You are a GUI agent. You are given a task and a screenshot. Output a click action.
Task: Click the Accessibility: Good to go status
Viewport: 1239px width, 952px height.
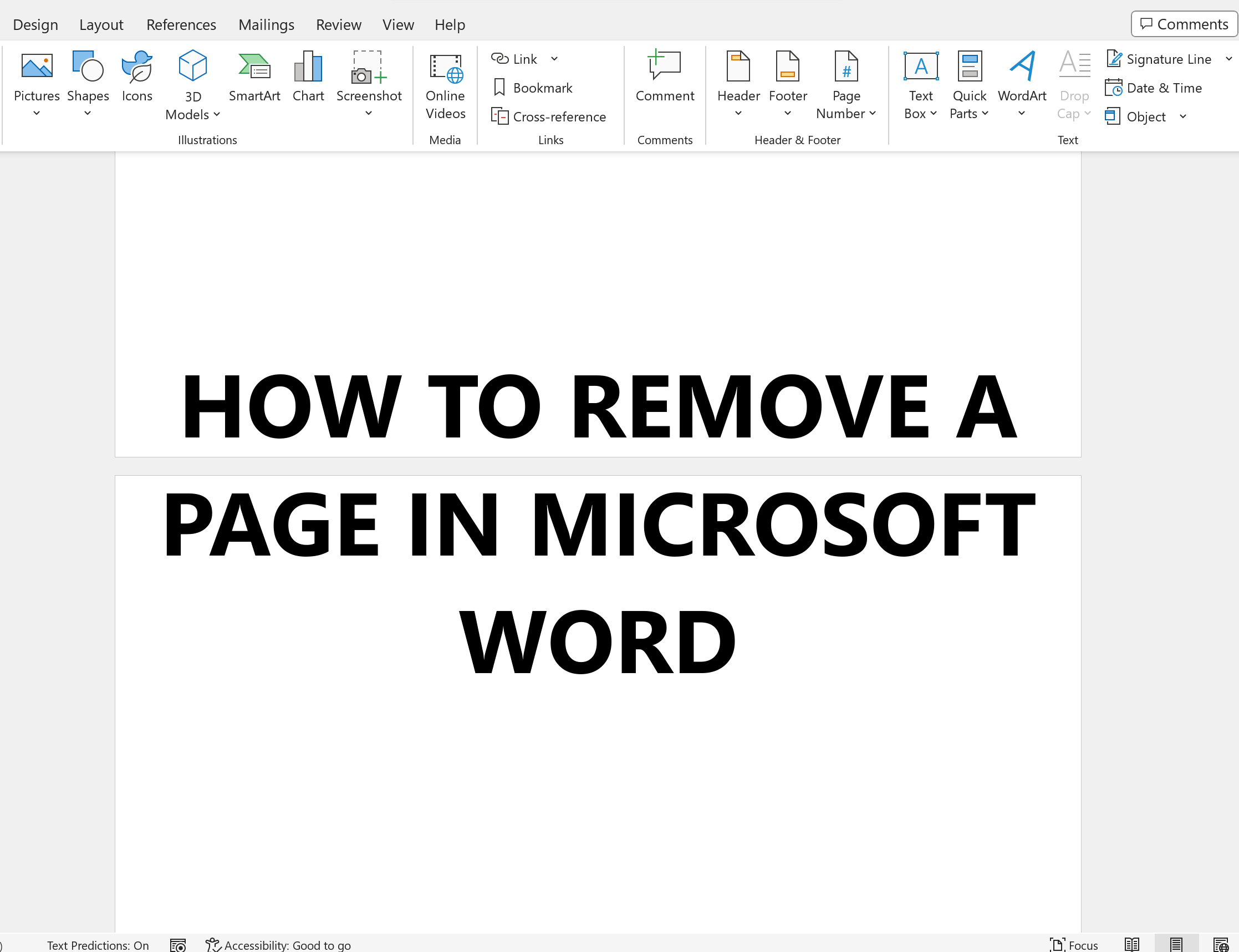point(278,945)
